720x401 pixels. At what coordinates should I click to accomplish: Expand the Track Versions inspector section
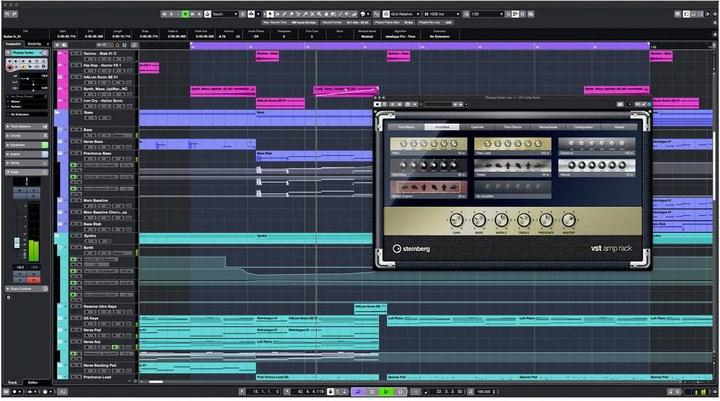coord(27,126)
